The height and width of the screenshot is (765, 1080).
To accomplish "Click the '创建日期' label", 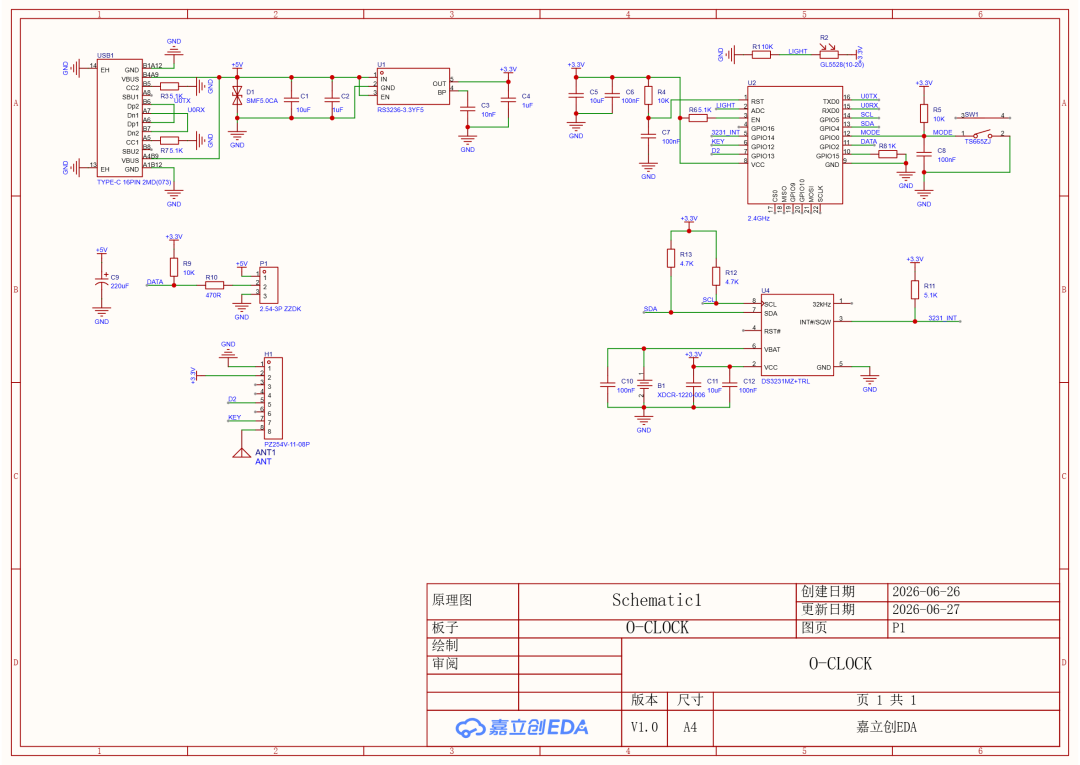I will [828, 591].
